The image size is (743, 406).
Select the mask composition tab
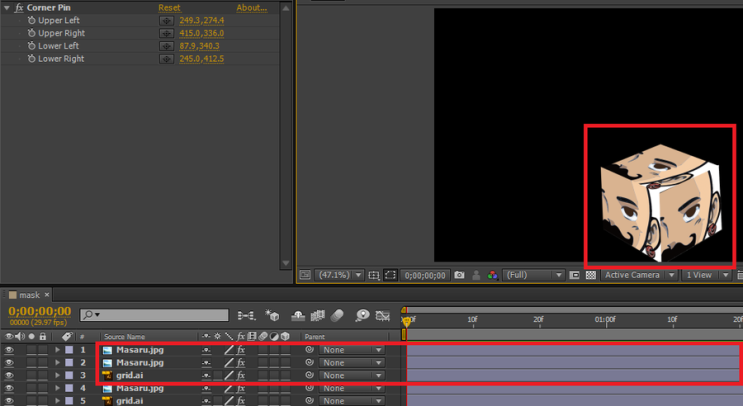pos(29,295)
